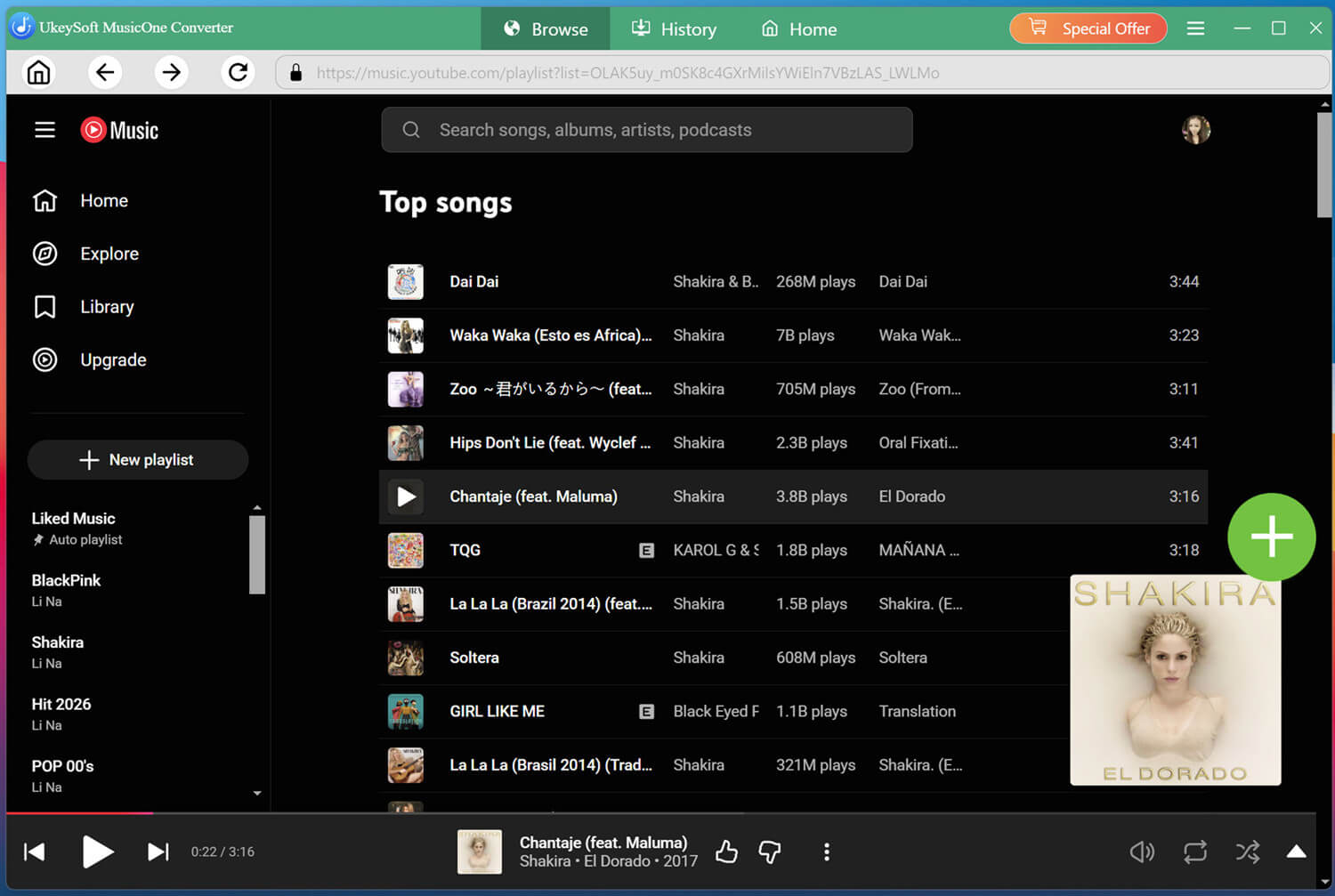Click the explicit badge on TQG
Image resolution: width=1335 pixels, height=896 pixels.
[x=647, y=551]
